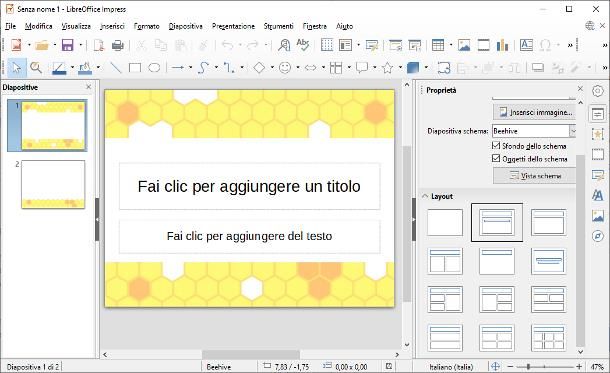Open the Presentazione menu
Image resolution: width=610 pixels, height=373 pixels.
(233, 26)
